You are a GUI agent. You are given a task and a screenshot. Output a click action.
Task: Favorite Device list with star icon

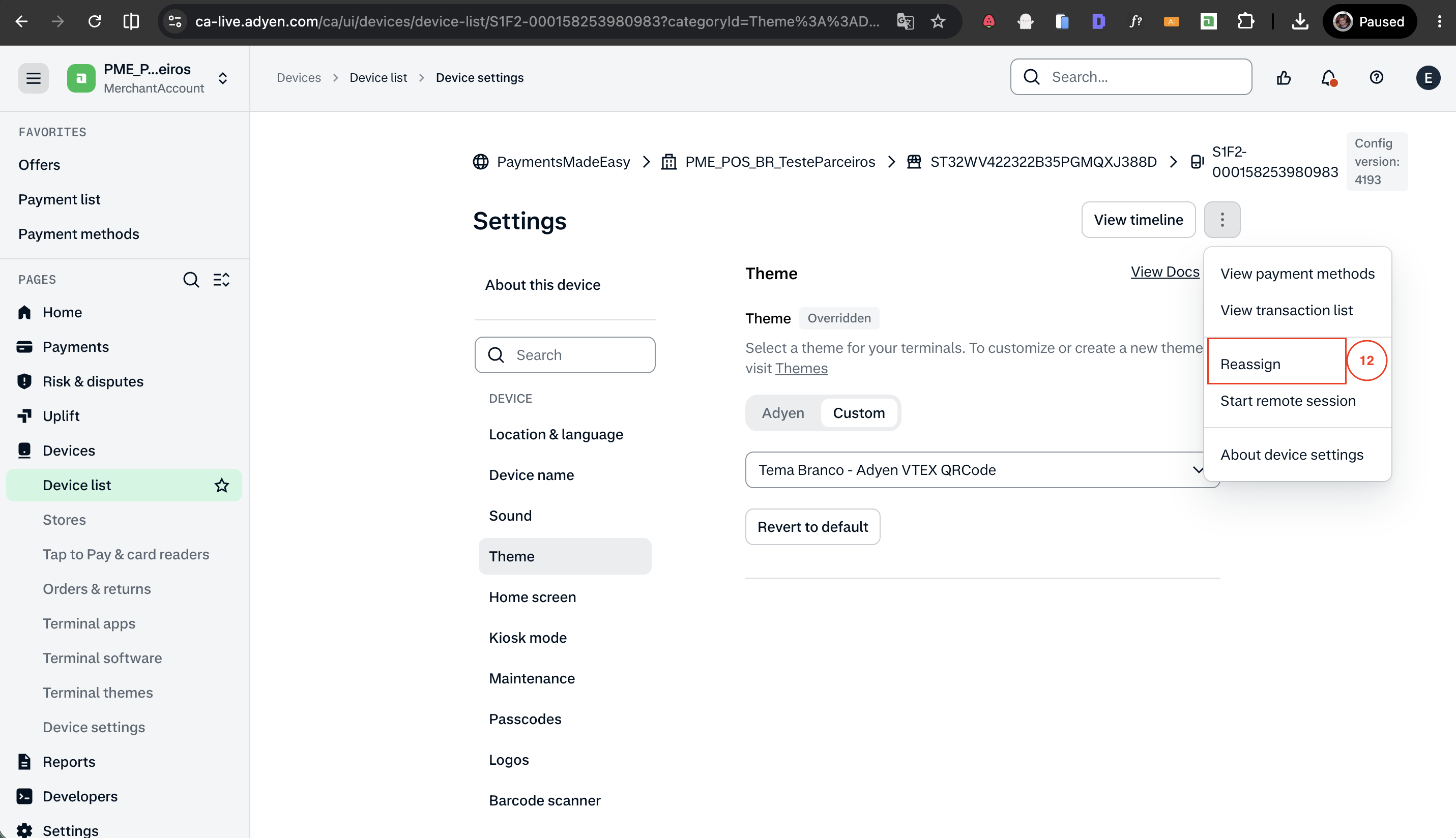[x=222, y=485]
